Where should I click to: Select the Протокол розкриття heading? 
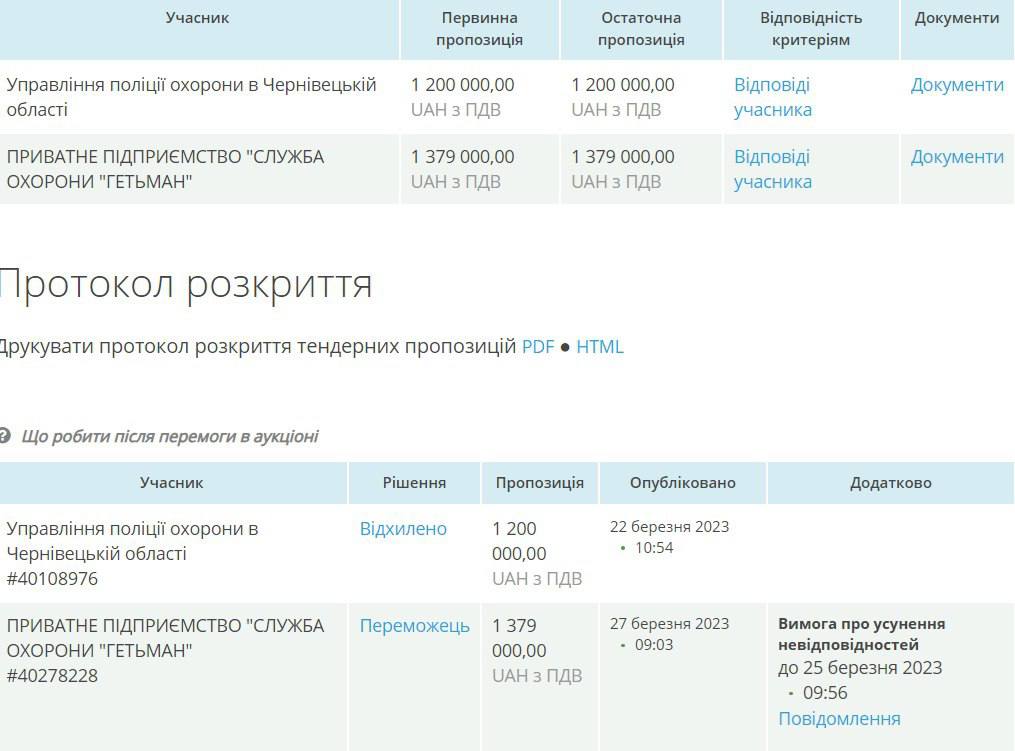point(185,285)
